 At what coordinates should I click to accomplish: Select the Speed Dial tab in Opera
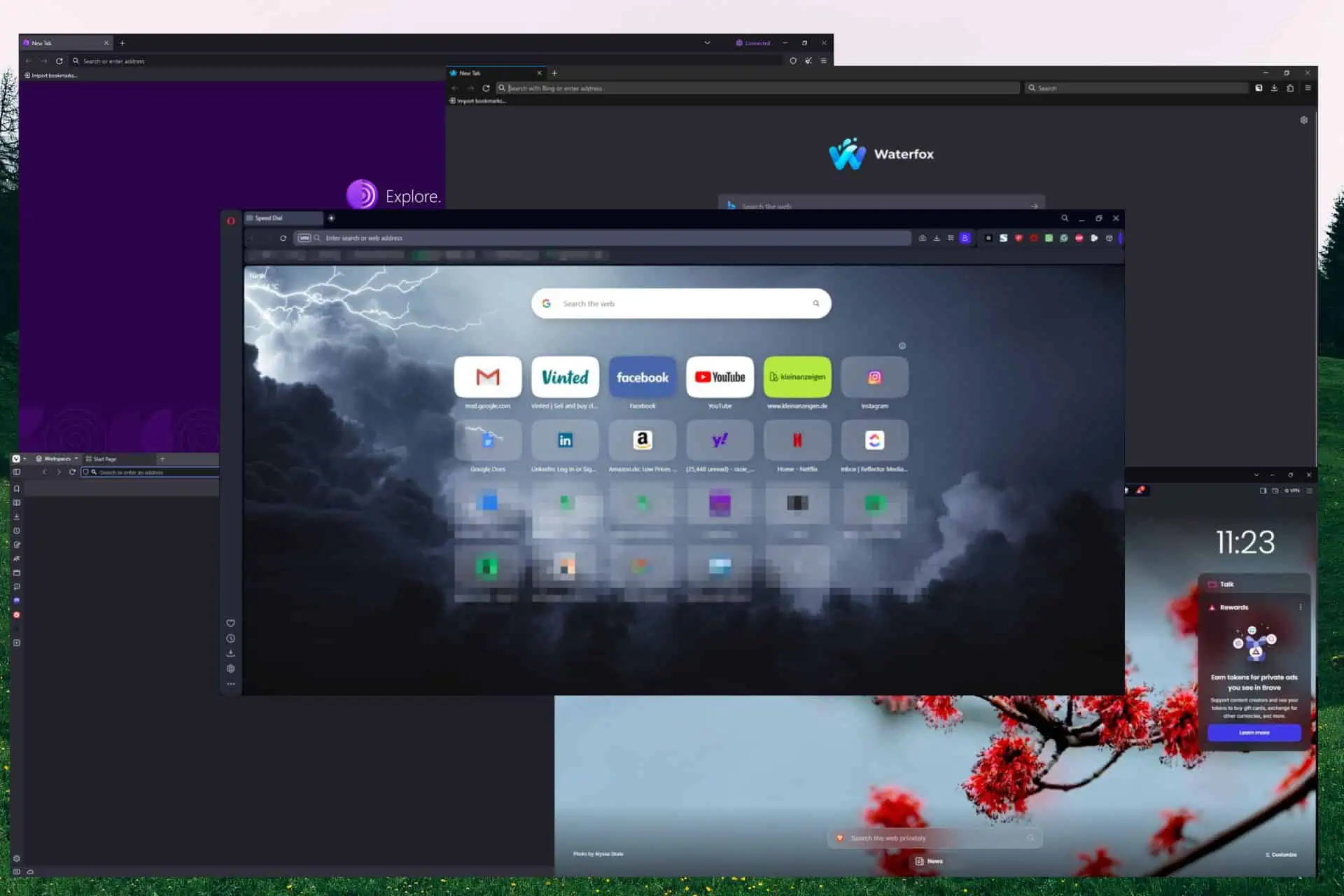(283, 218)
